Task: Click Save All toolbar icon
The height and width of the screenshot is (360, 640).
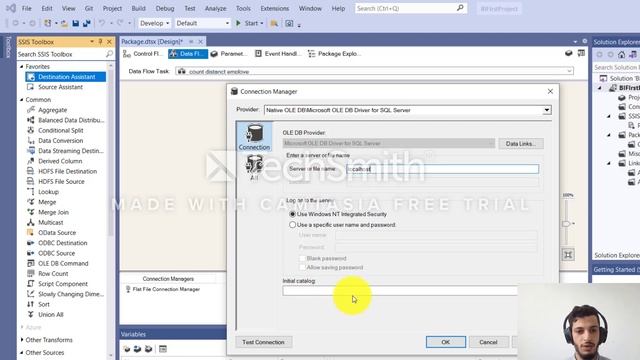Action: point(87,23)
